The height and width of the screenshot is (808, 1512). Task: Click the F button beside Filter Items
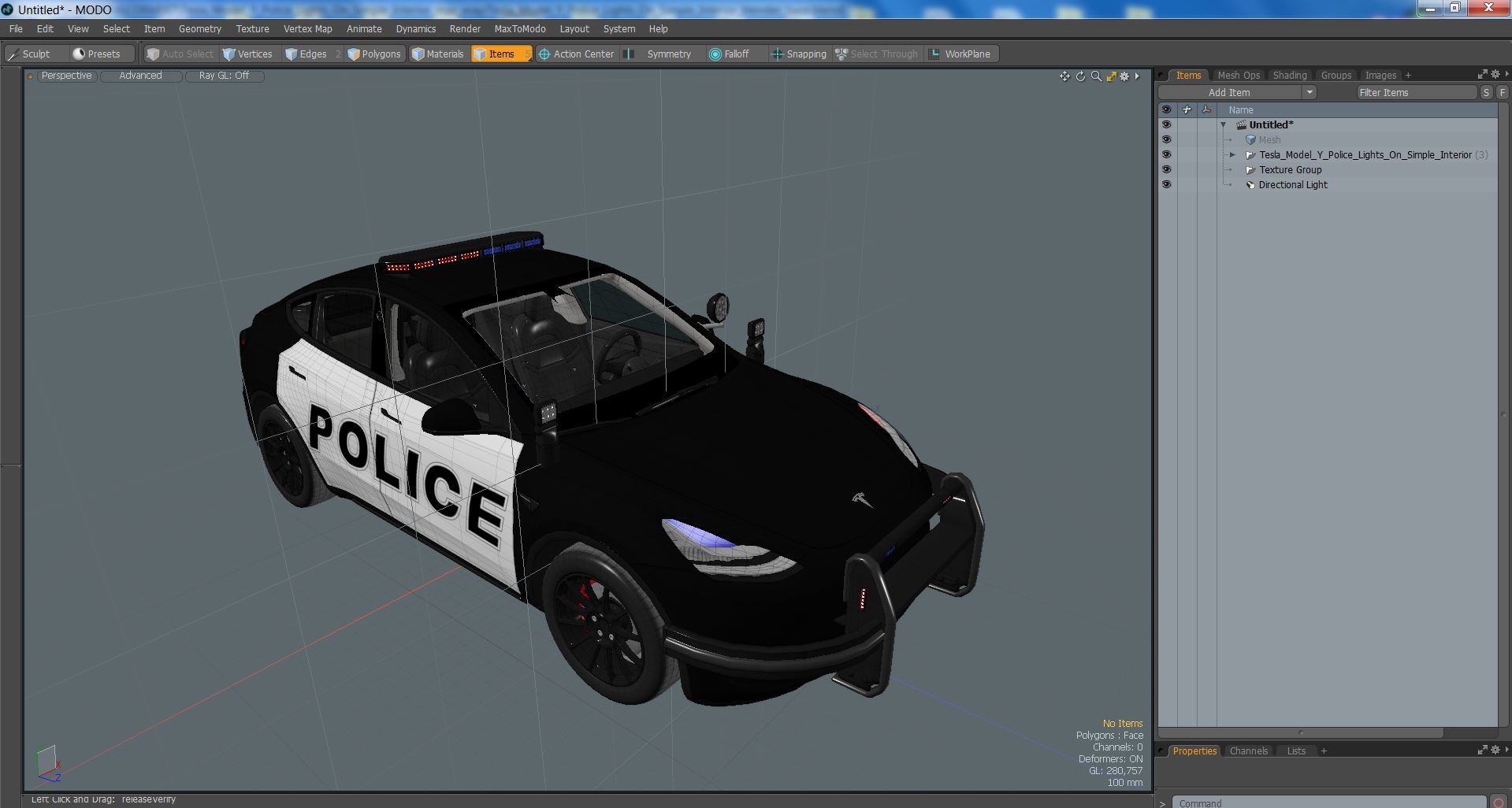(x=1503, y=92)
